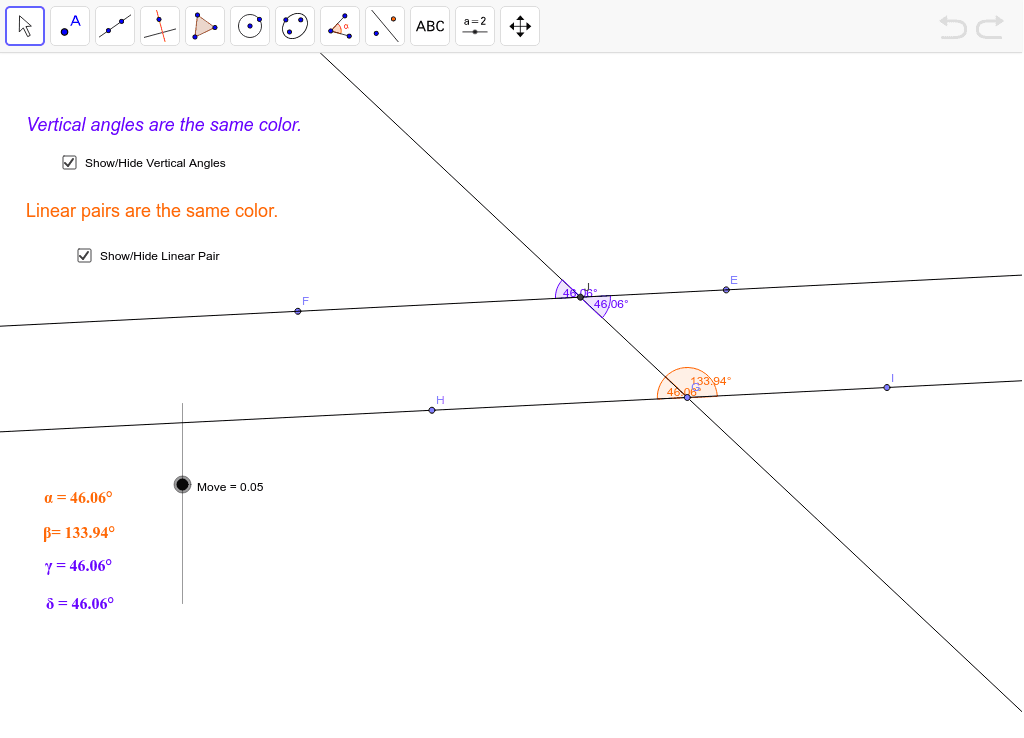
Task: Select the Move arrow tool
Action: coord(25,26)
